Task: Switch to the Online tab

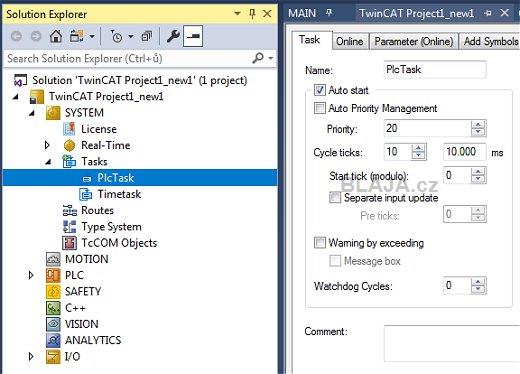Action: coord(349,41)
